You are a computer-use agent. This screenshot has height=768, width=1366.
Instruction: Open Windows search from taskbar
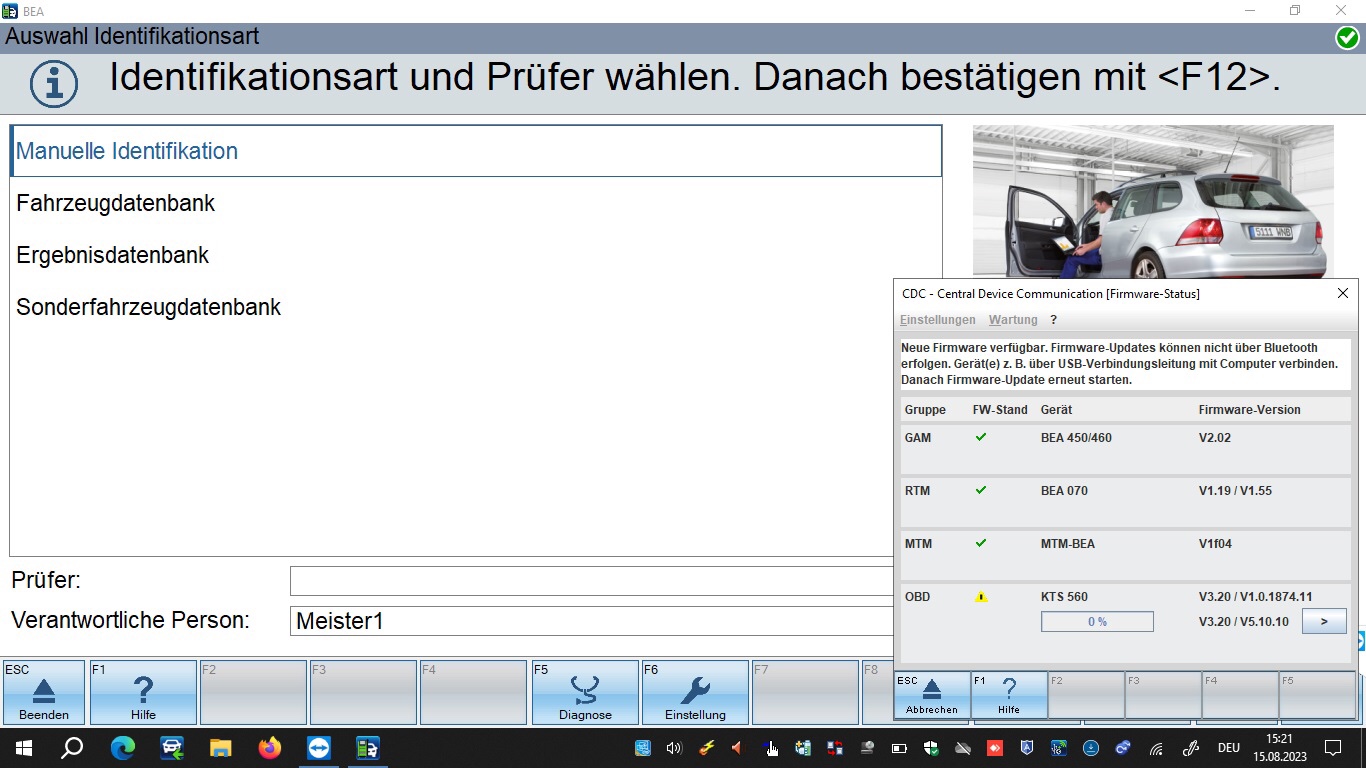(x=72, y=747)
